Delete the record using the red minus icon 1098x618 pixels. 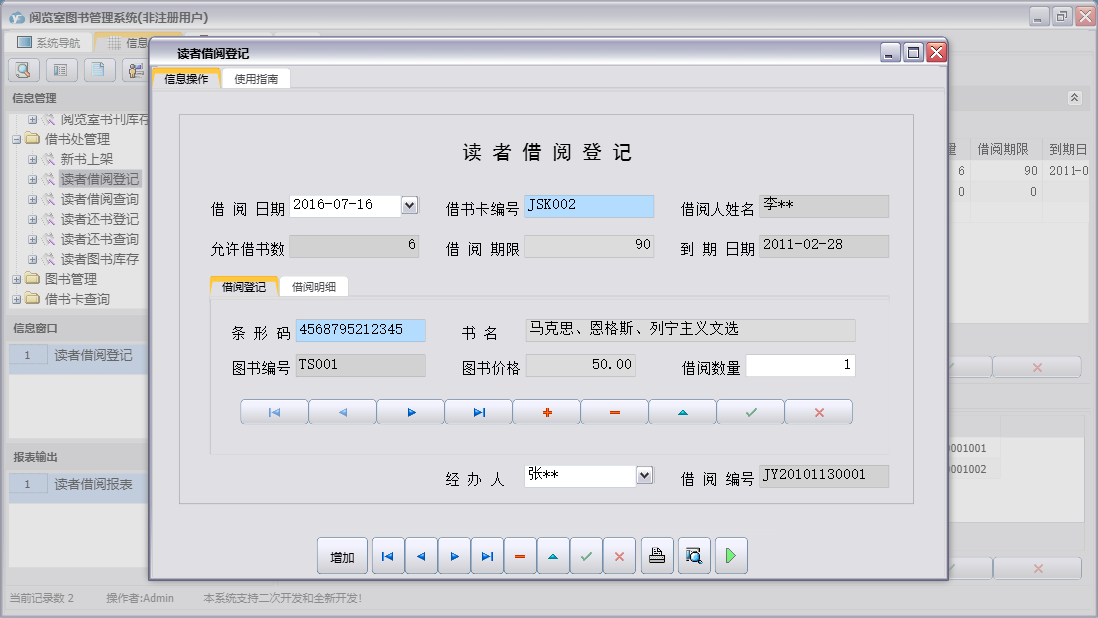tap(613, 411)
